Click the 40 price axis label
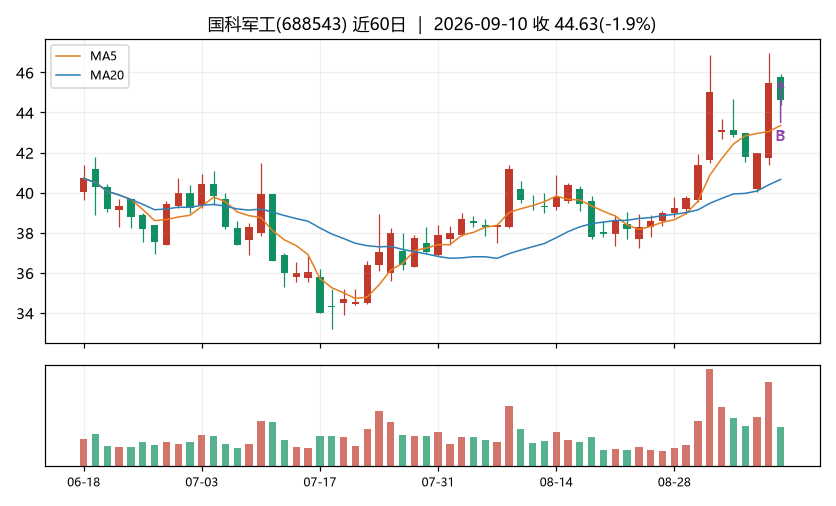This screenshot has width=836, height=506. coord(25,194)
